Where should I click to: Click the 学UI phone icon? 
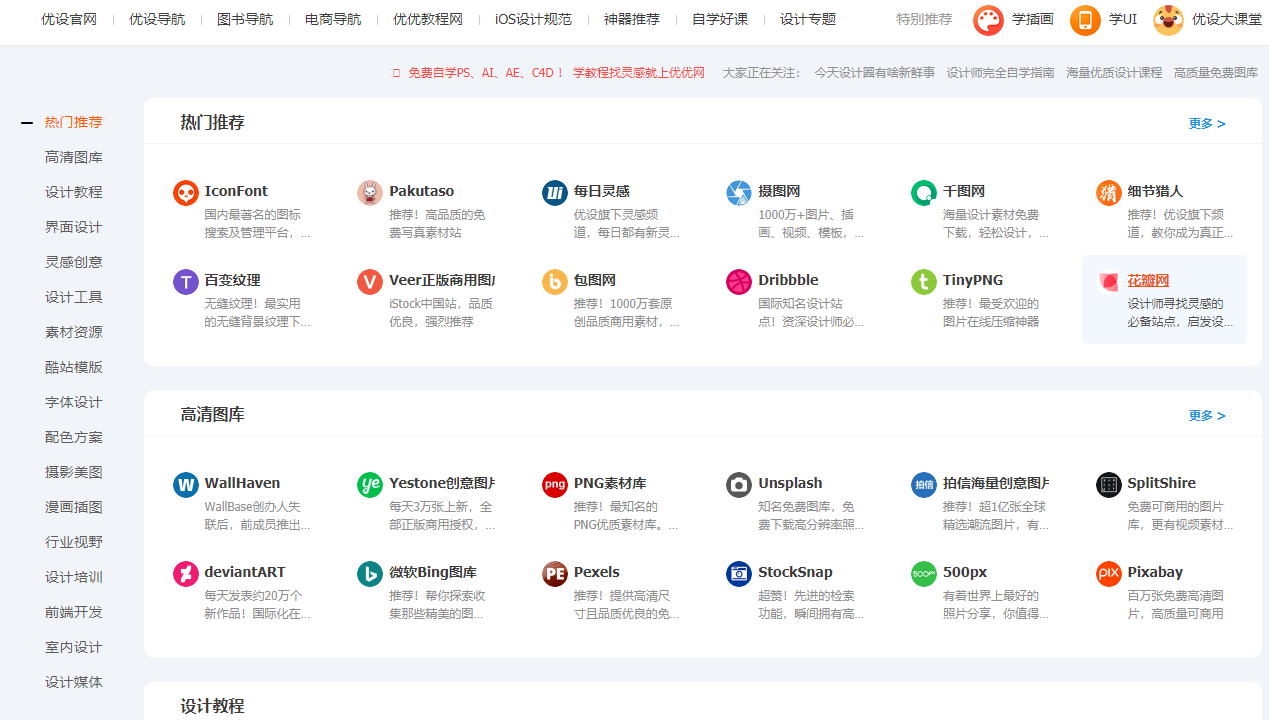(1085, 20)
